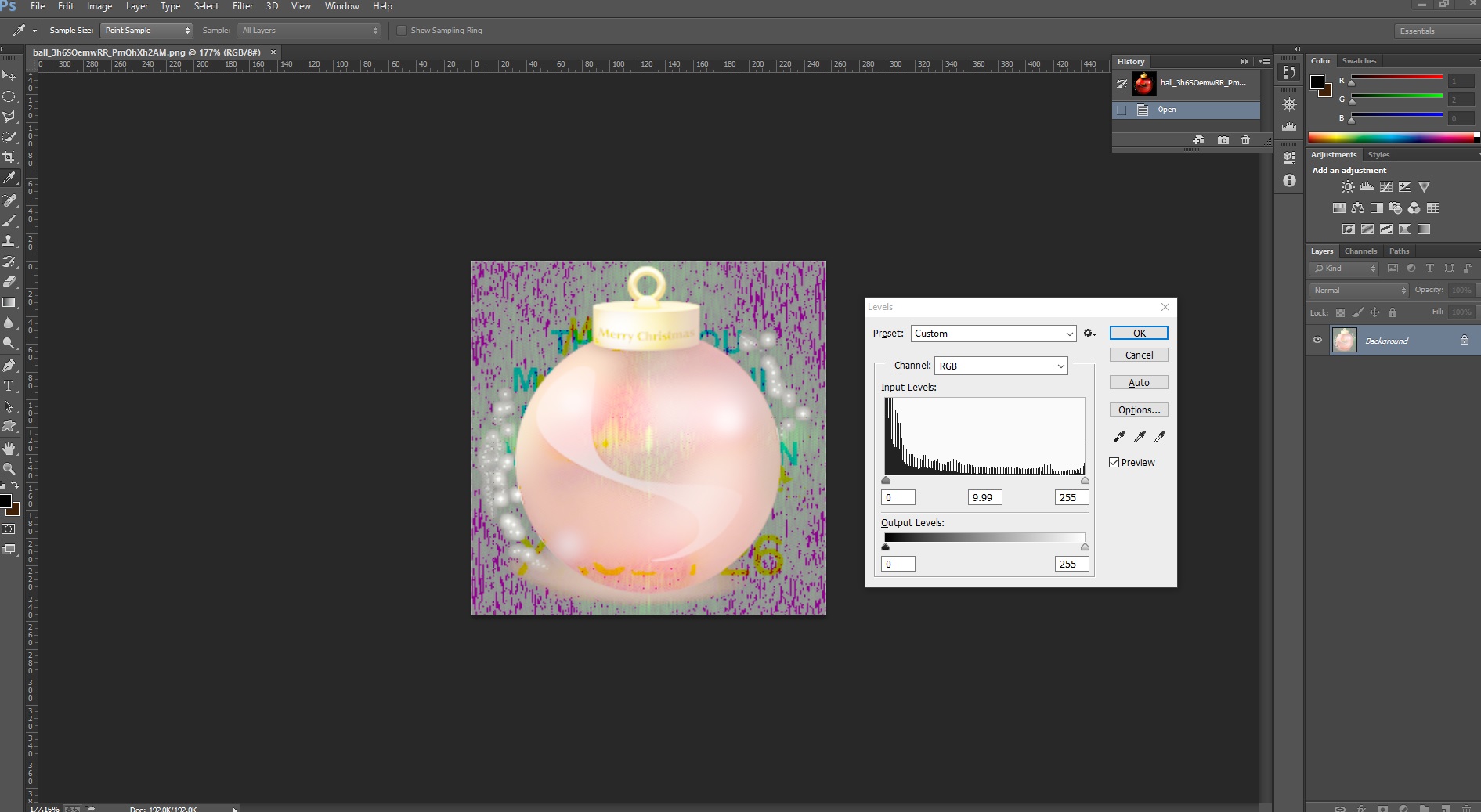The image size is (1481, 812).
Task: Expand the History panel menu
Action: 1264,62
